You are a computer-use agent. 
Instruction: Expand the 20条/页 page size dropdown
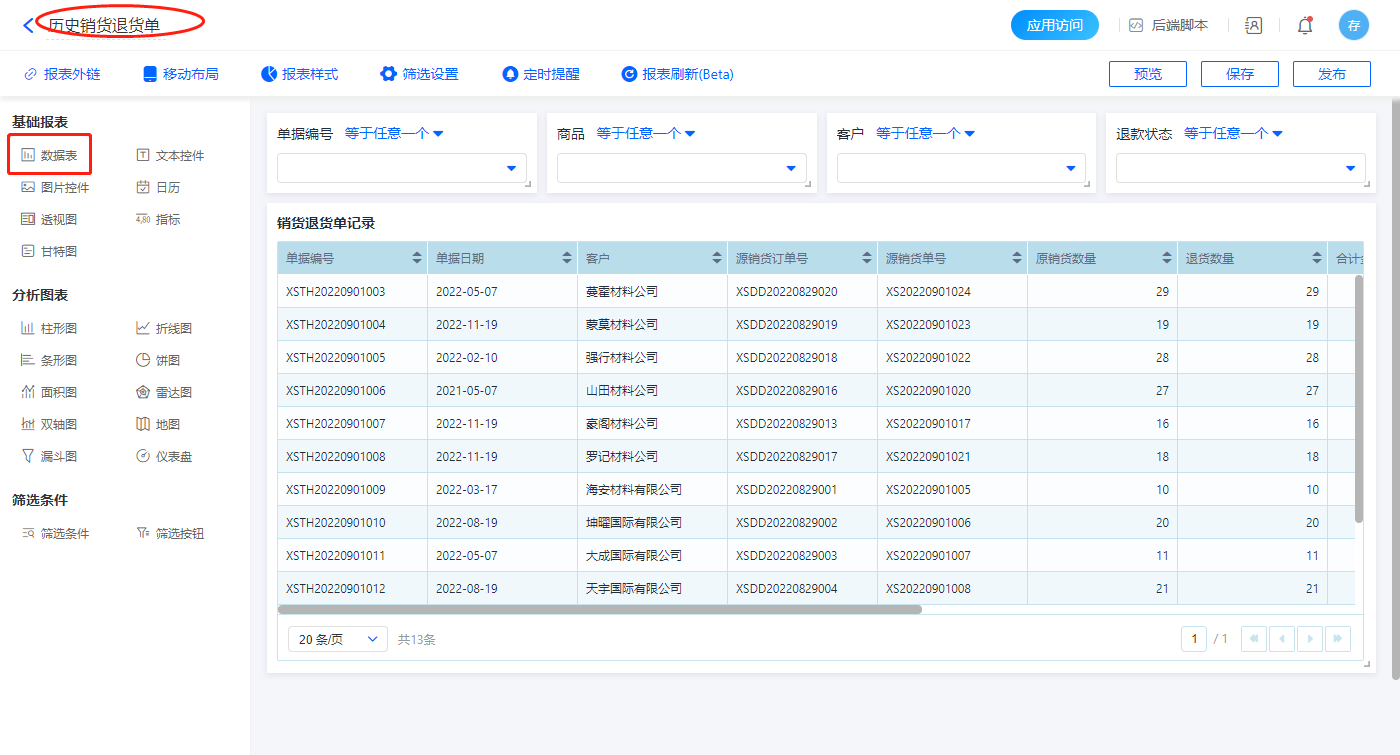click(x=337, y=639)
